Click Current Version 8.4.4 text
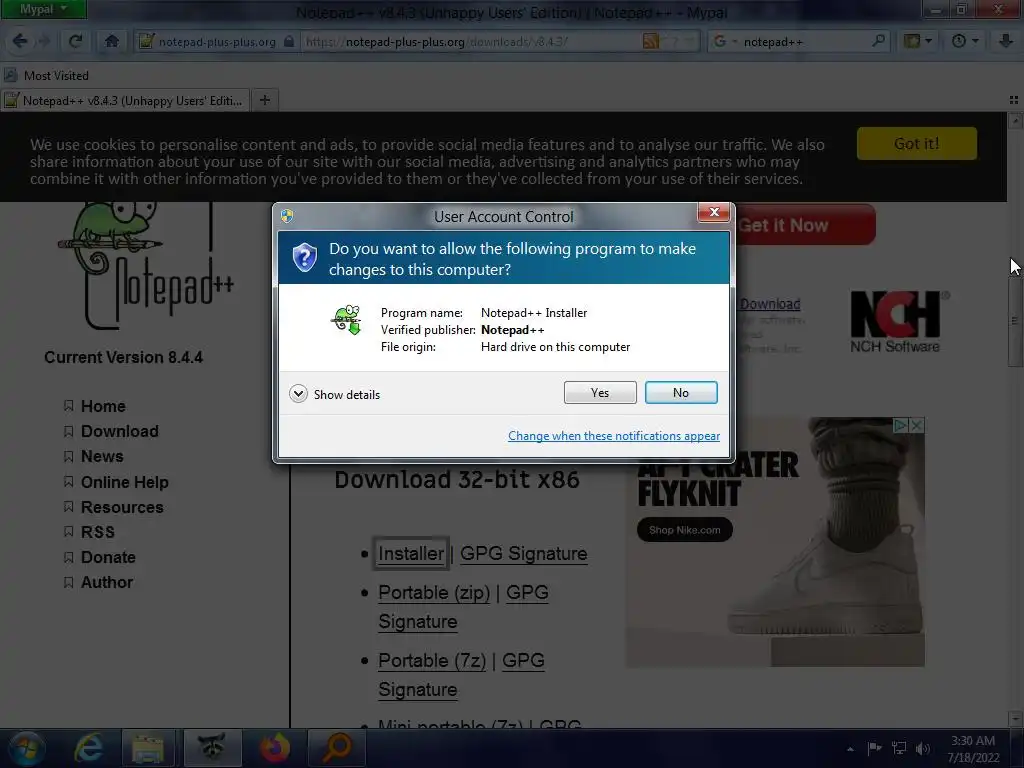Screen dimensions: 1024x768 click(123, 357)
